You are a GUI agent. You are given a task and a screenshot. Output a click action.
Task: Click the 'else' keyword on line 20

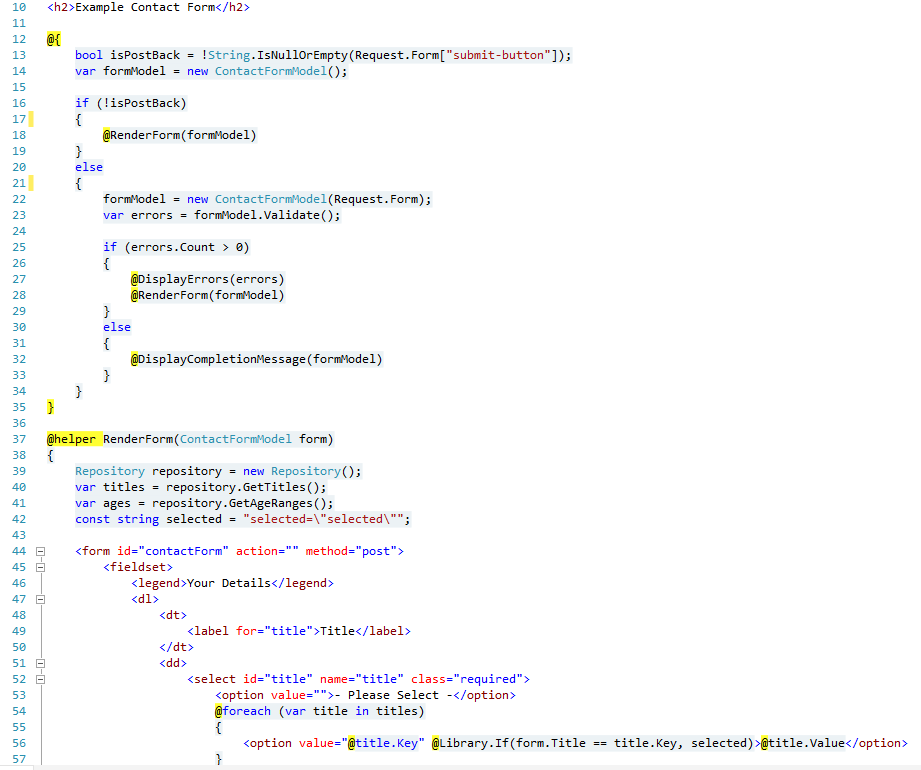[x=89, y=167]
